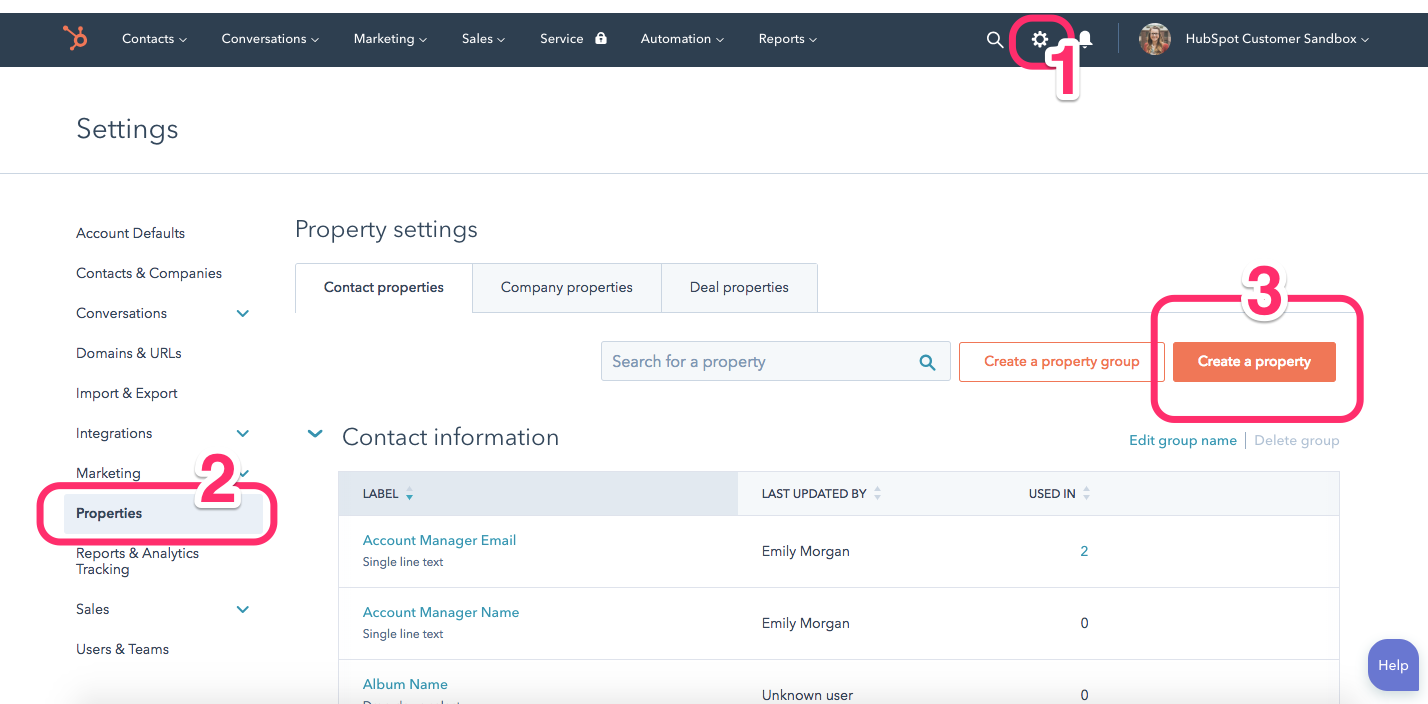Screen dimensions: 1428x704
Task: Select Account Defaults in the sidebar
Action: pyautogui.click(x=130, y=233)
